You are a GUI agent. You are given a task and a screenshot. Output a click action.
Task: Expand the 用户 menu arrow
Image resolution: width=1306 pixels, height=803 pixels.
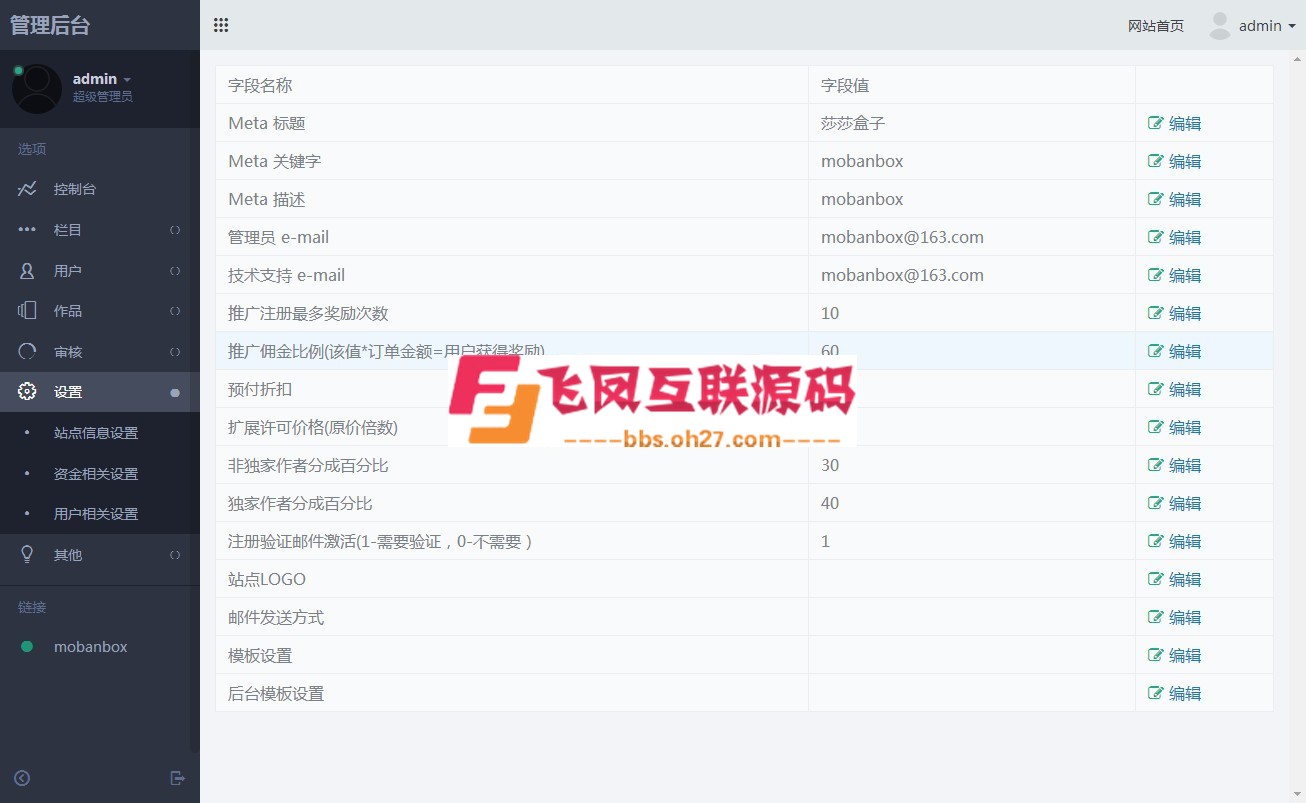(175, 271)
